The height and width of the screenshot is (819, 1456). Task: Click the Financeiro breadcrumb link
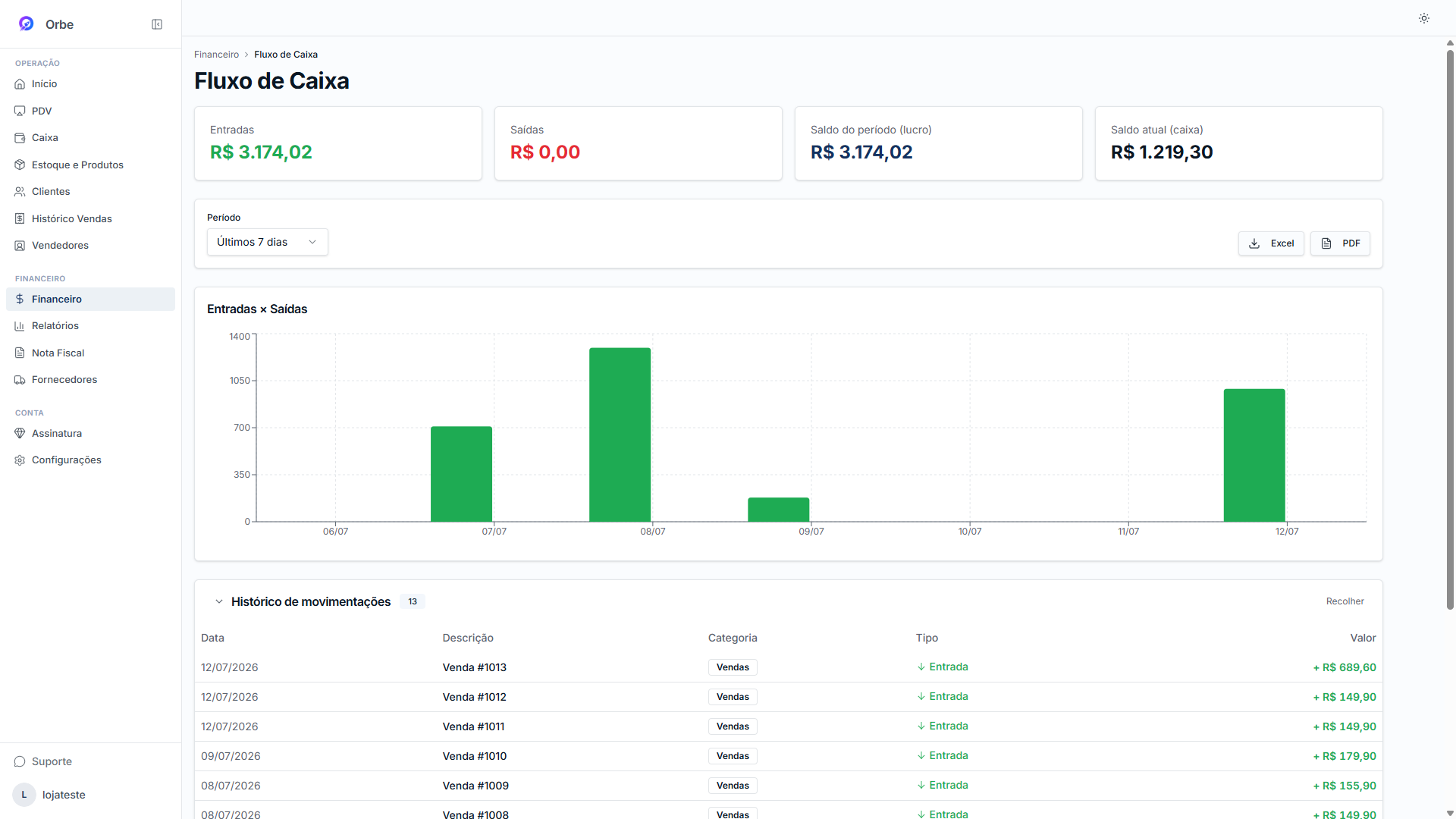216,55
